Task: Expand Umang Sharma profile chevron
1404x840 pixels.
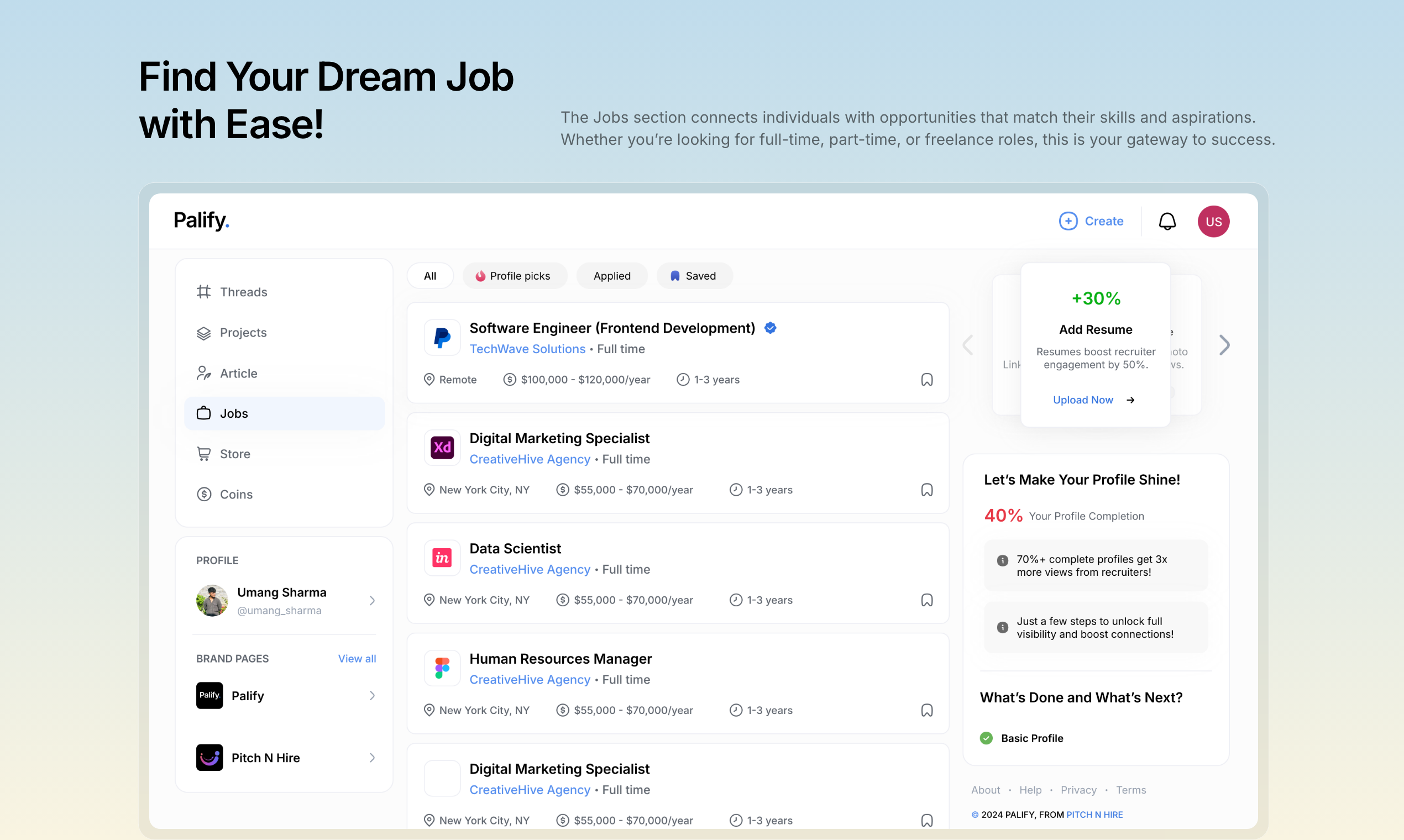Action: (x=372, y=601)
